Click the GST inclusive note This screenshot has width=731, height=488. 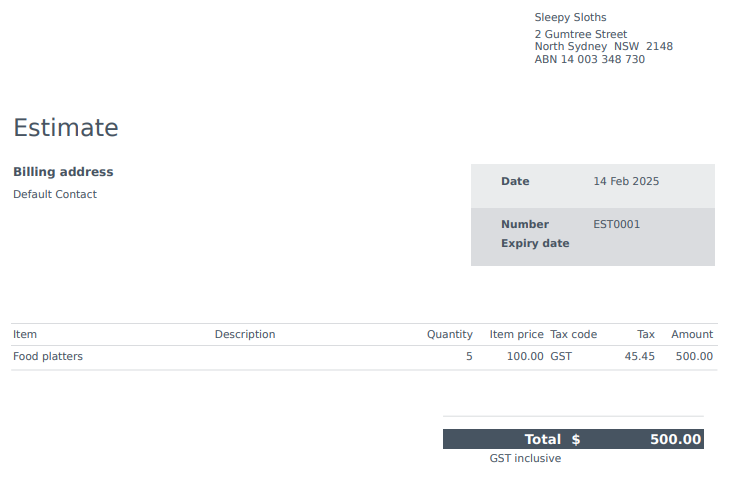click(525, 459)
